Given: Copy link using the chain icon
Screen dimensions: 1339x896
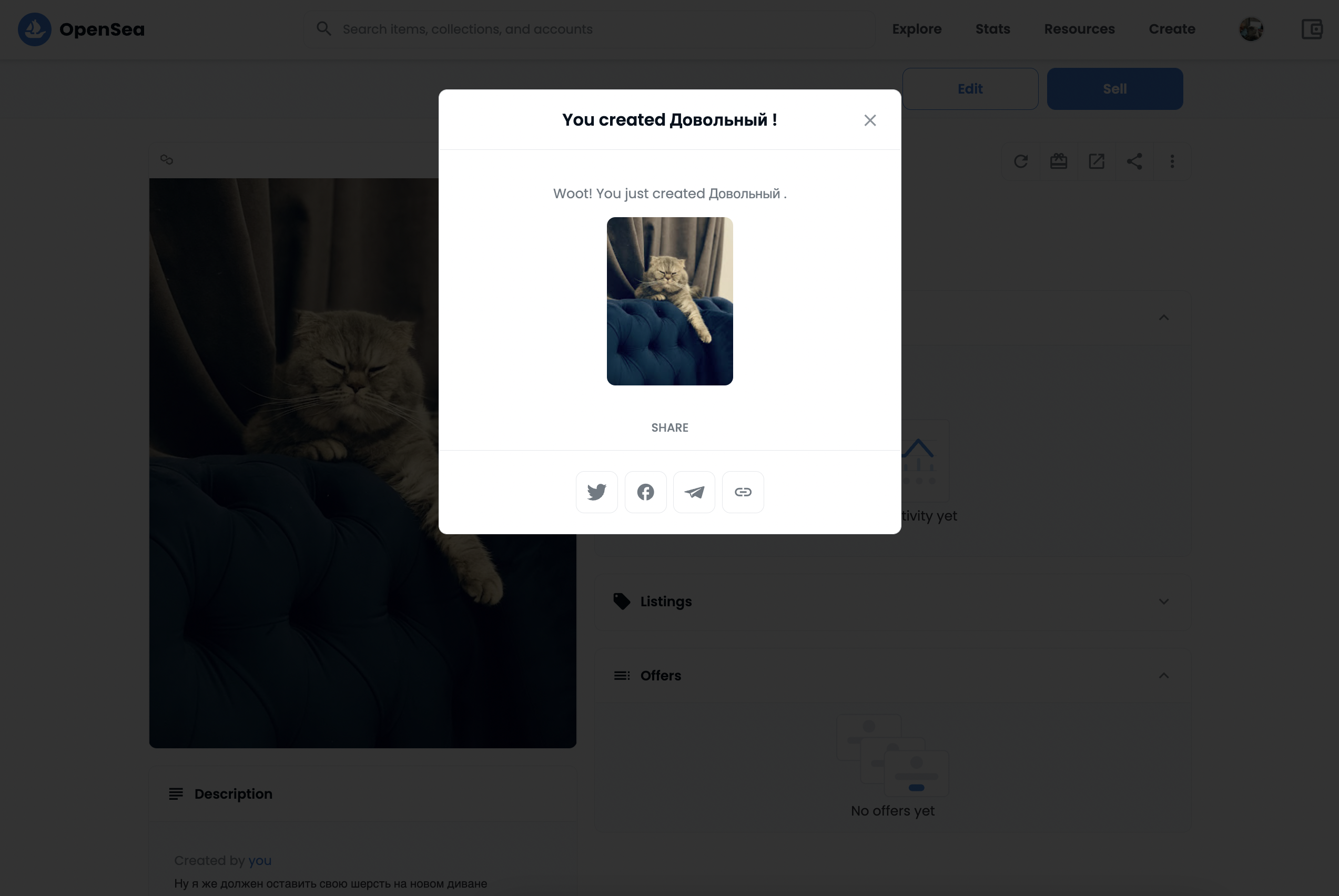Looking at the screenshot, I should point(743,492).
